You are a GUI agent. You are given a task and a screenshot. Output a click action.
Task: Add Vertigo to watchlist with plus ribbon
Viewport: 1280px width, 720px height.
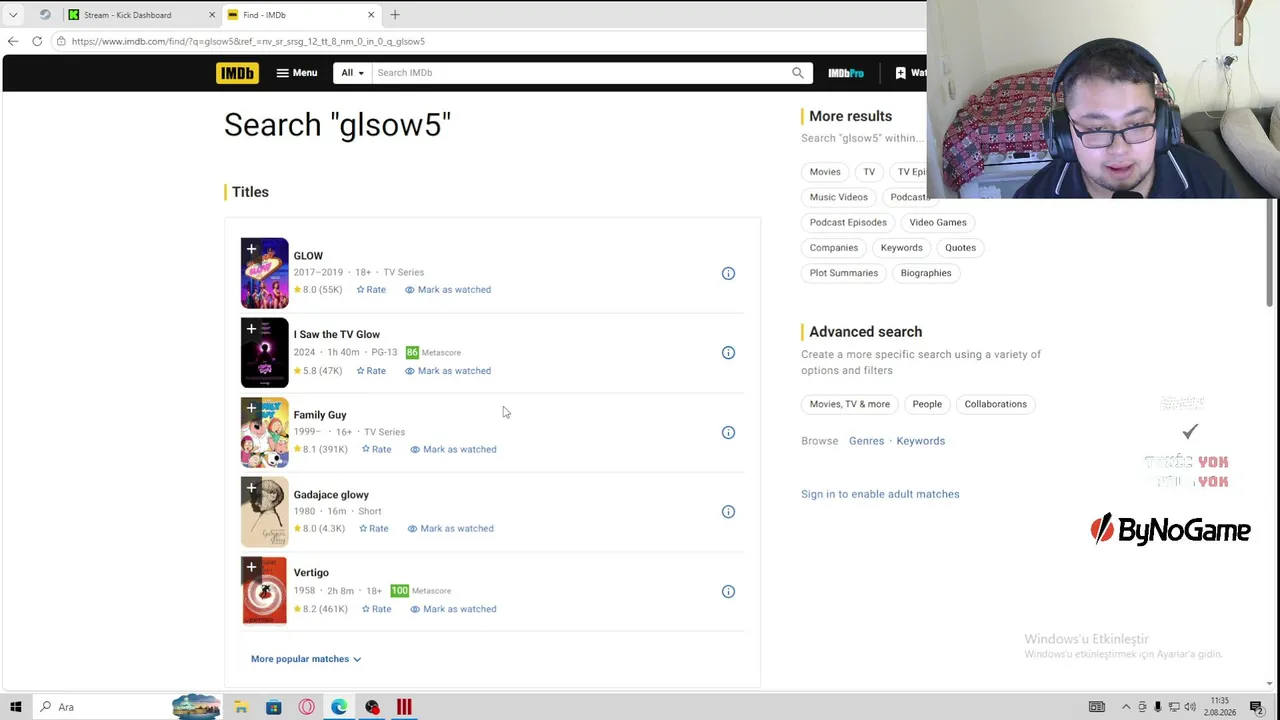251,568
